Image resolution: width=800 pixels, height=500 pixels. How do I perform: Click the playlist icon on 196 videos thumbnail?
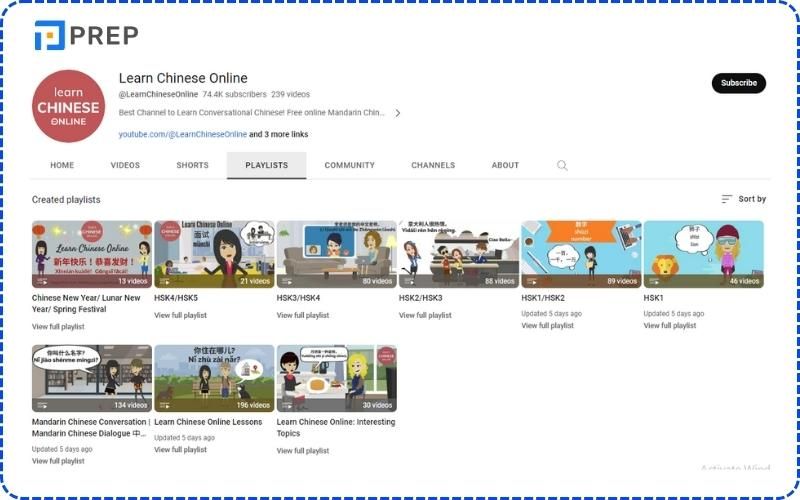point(164,406)
